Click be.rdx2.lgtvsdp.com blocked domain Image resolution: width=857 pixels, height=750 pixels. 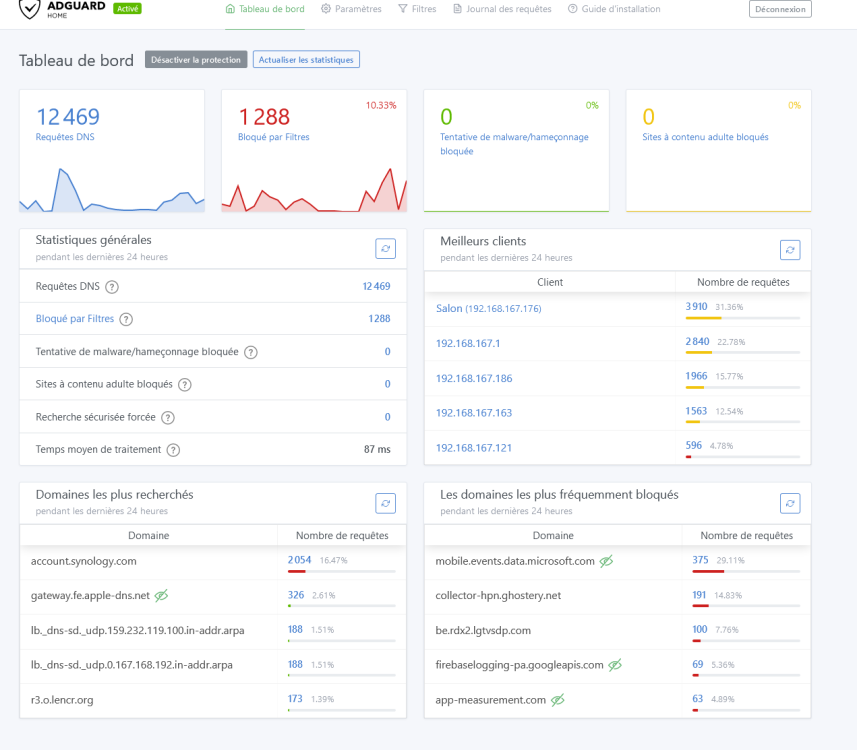(x=483, y=630)
